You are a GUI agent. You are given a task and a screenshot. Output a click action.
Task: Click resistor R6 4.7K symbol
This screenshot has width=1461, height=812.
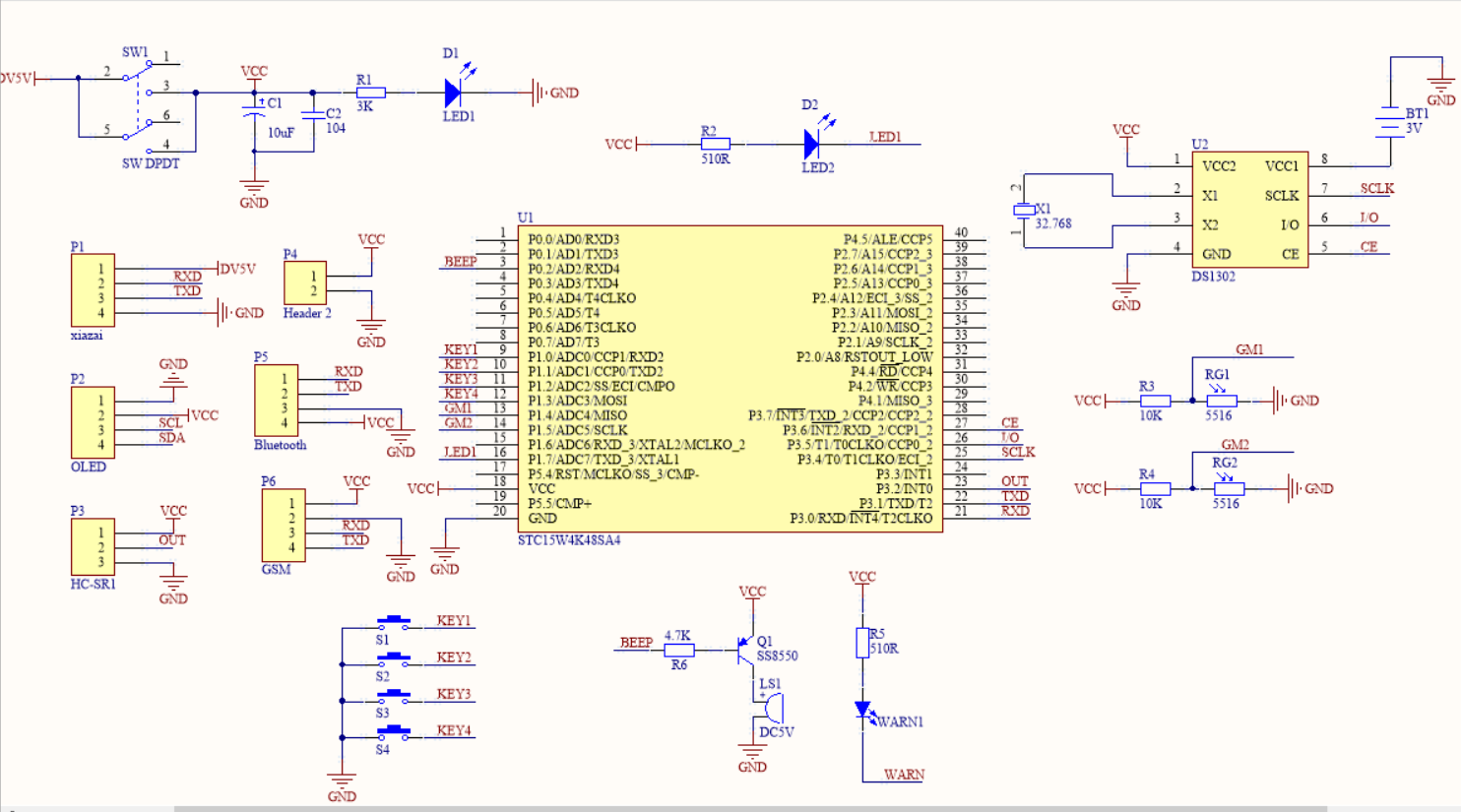point(679,650)
